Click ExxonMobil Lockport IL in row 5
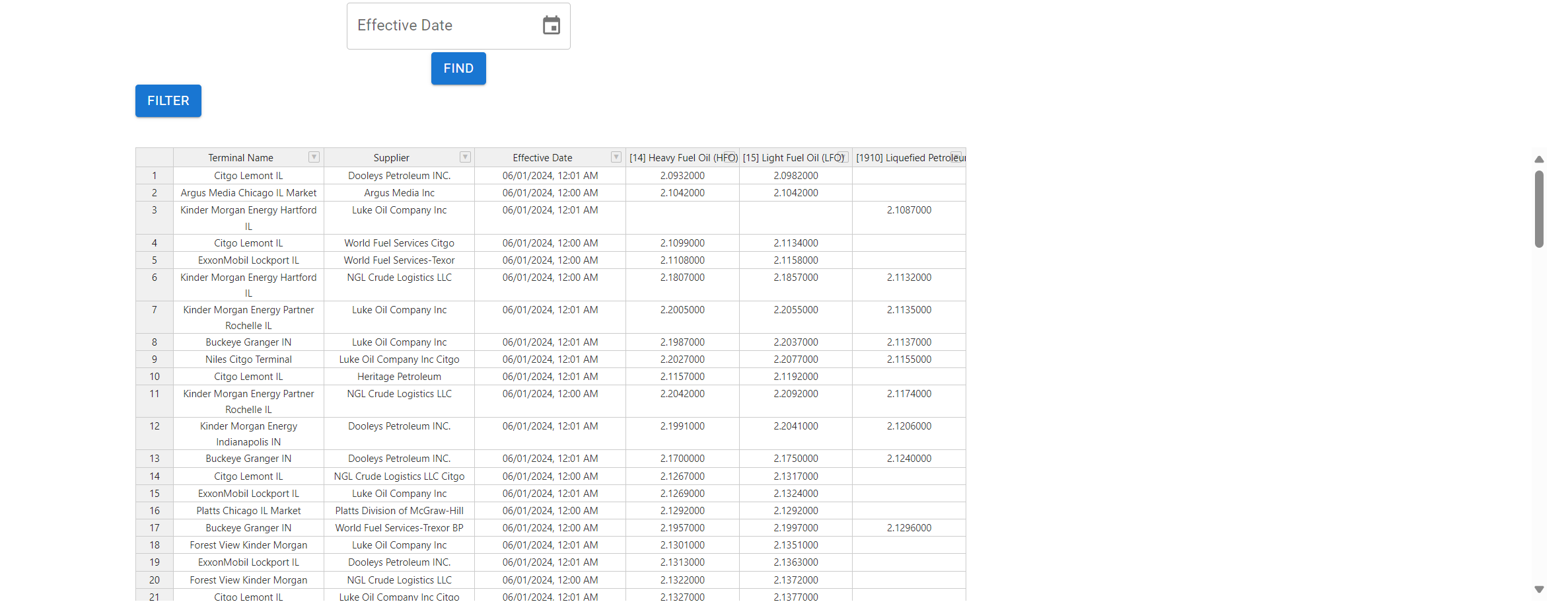This screenshot has height=604, width=1568. (248, 260)
